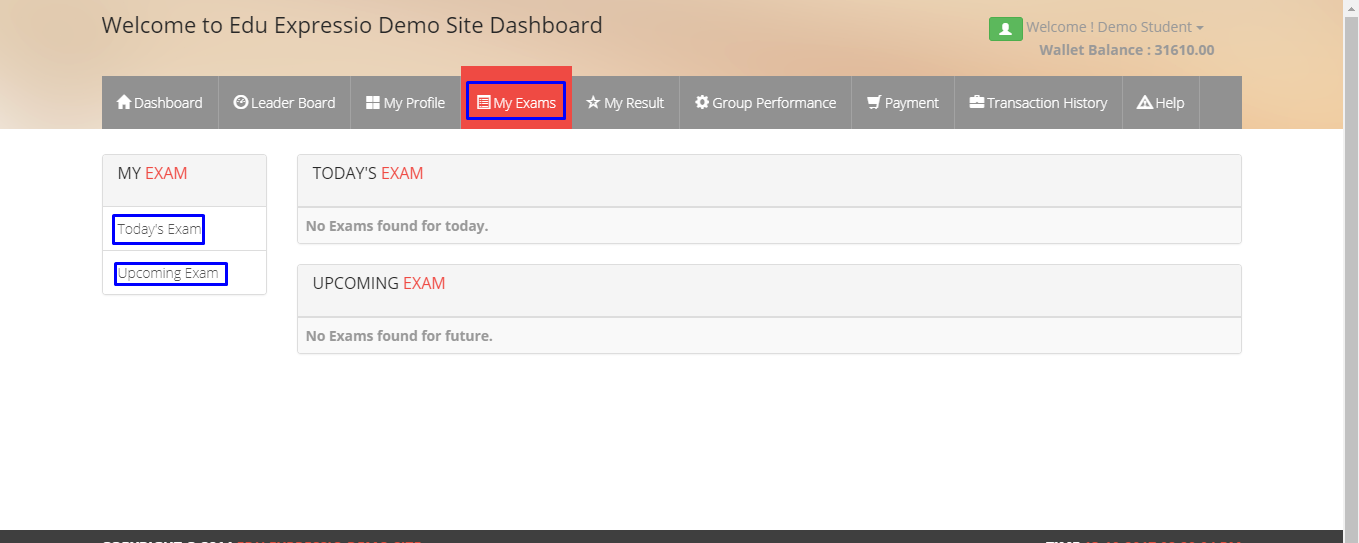Open the Leader Board tab
This screenshot has height=543, width=1359.
click(x=285, y=102)
